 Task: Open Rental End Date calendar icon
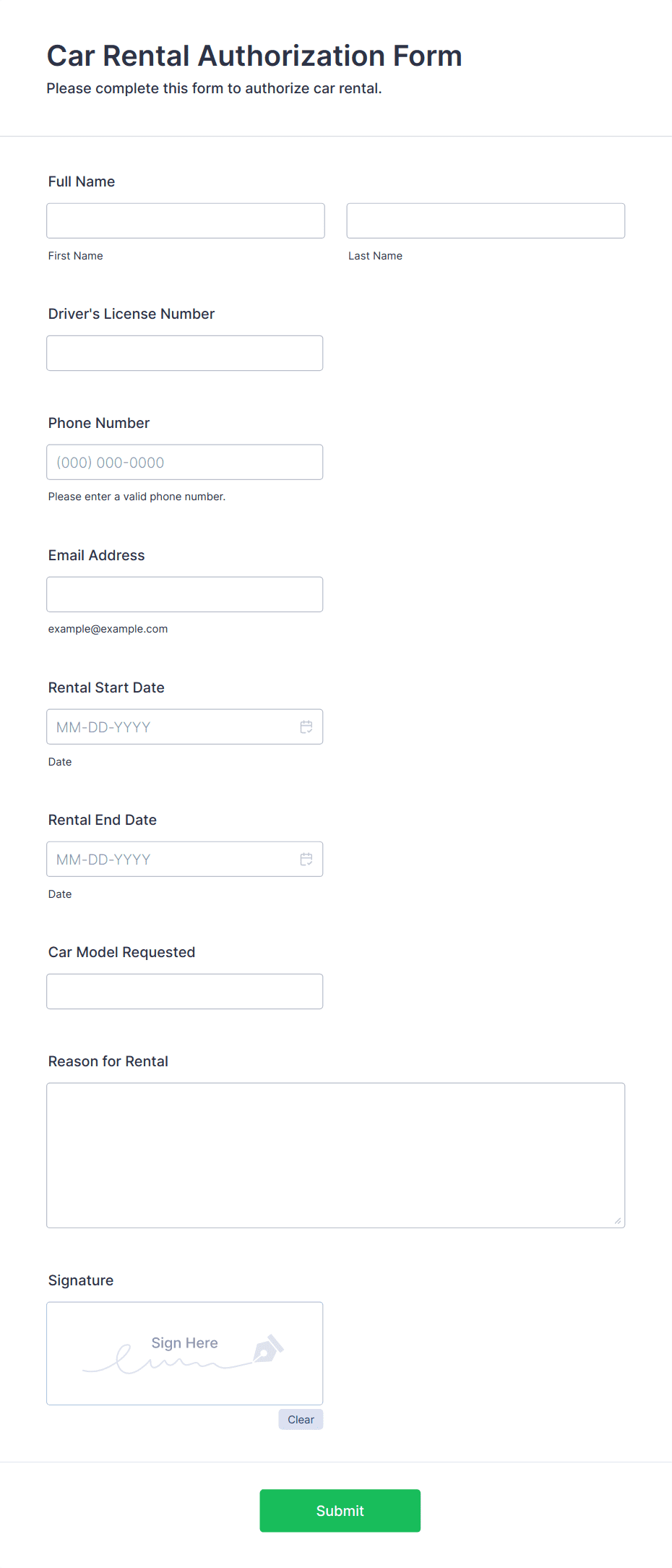(x=306, y=859)
